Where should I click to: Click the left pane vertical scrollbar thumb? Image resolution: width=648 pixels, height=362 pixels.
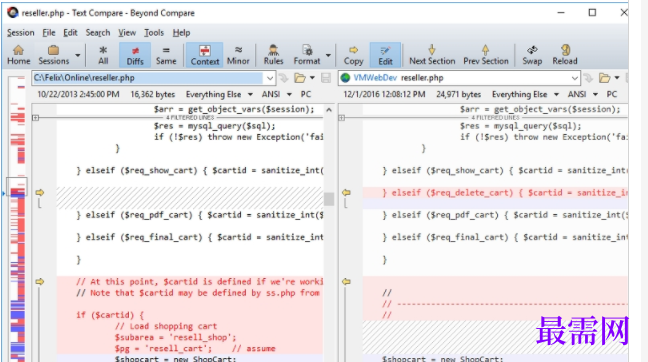[x=329, y=199]
